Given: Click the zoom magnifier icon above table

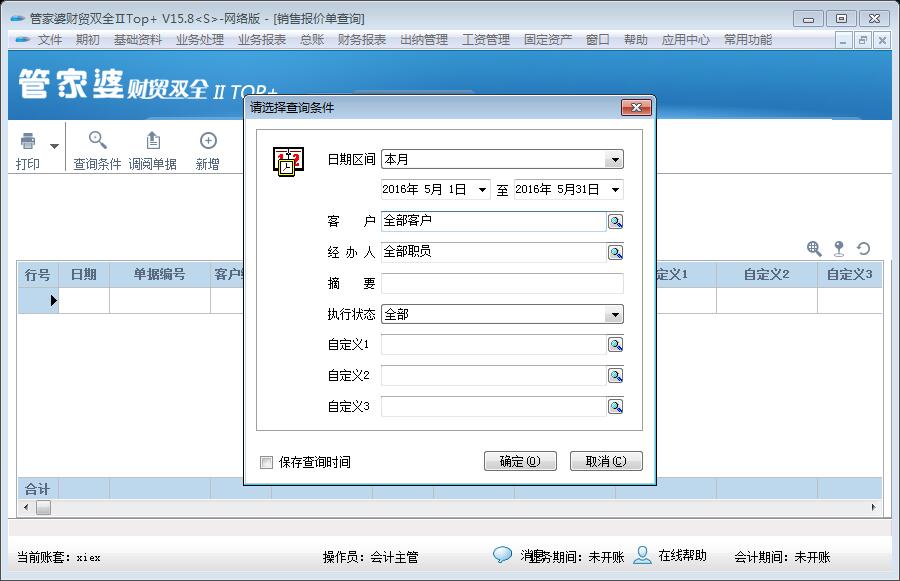Looking at the screenshot, I should pyautogui.click(x=814, y=249).
